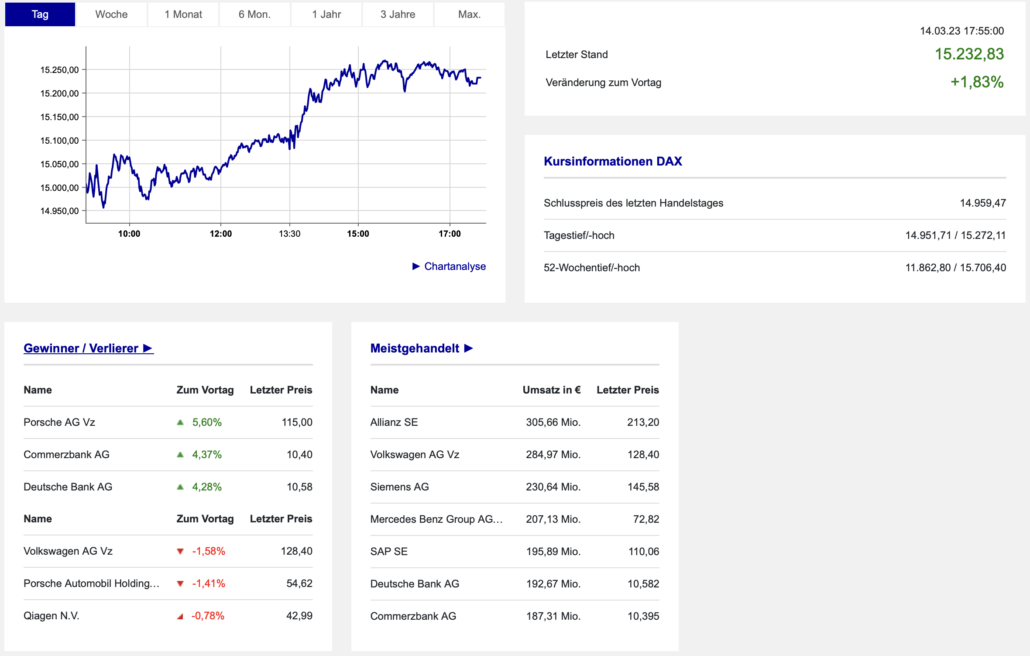
Task: Switch chart to 1 Jahr view
Action: pos(326,14)
